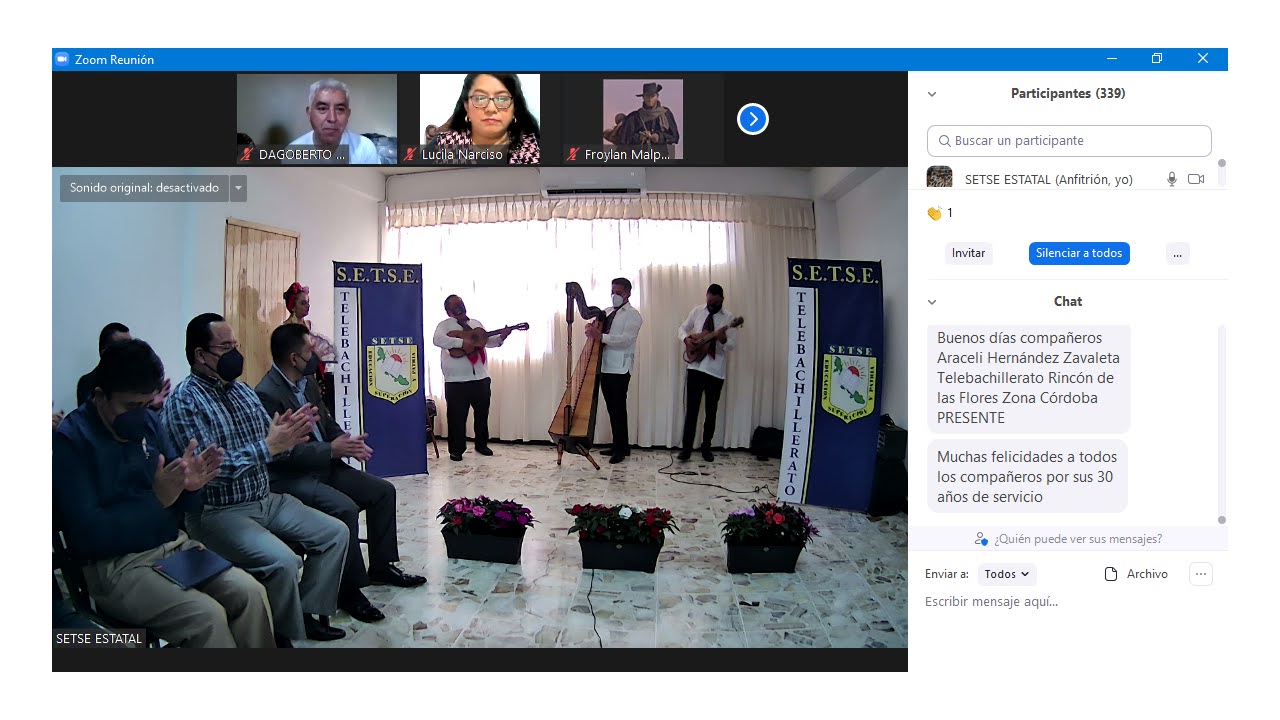The width and height of the screenshot is (1280, 720).
Task: Click Muchas felicidades a todos chat message
Action: click(x=1027, y=477)
